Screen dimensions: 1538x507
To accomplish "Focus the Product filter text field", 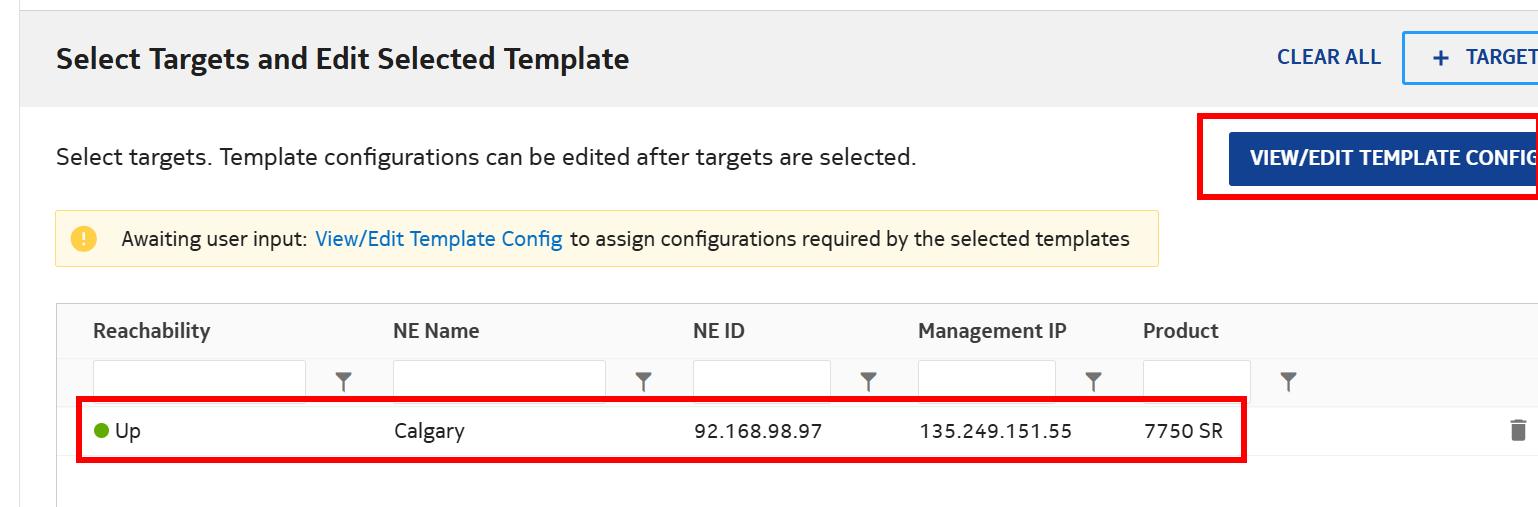I will [x=1196, y=380].
